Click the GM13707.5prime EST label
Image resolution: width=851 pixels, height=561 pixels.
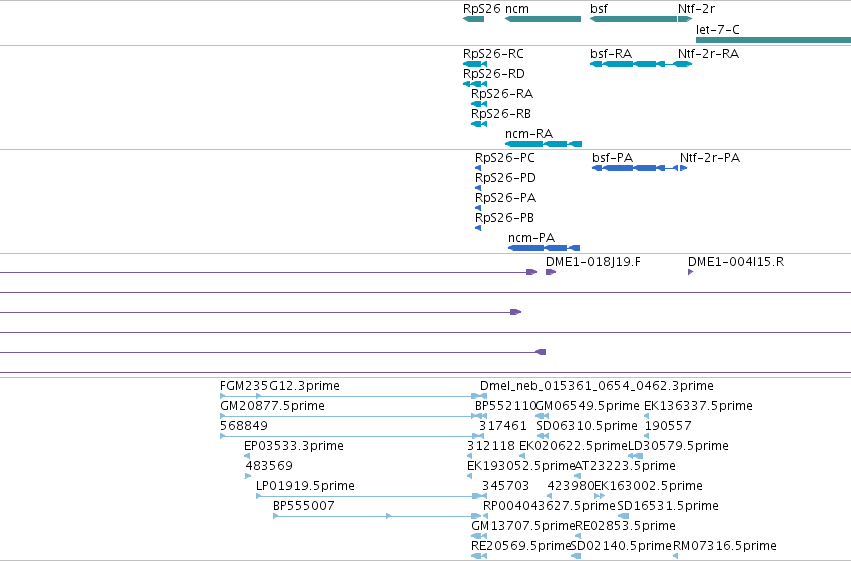click(x=523, y=526)
